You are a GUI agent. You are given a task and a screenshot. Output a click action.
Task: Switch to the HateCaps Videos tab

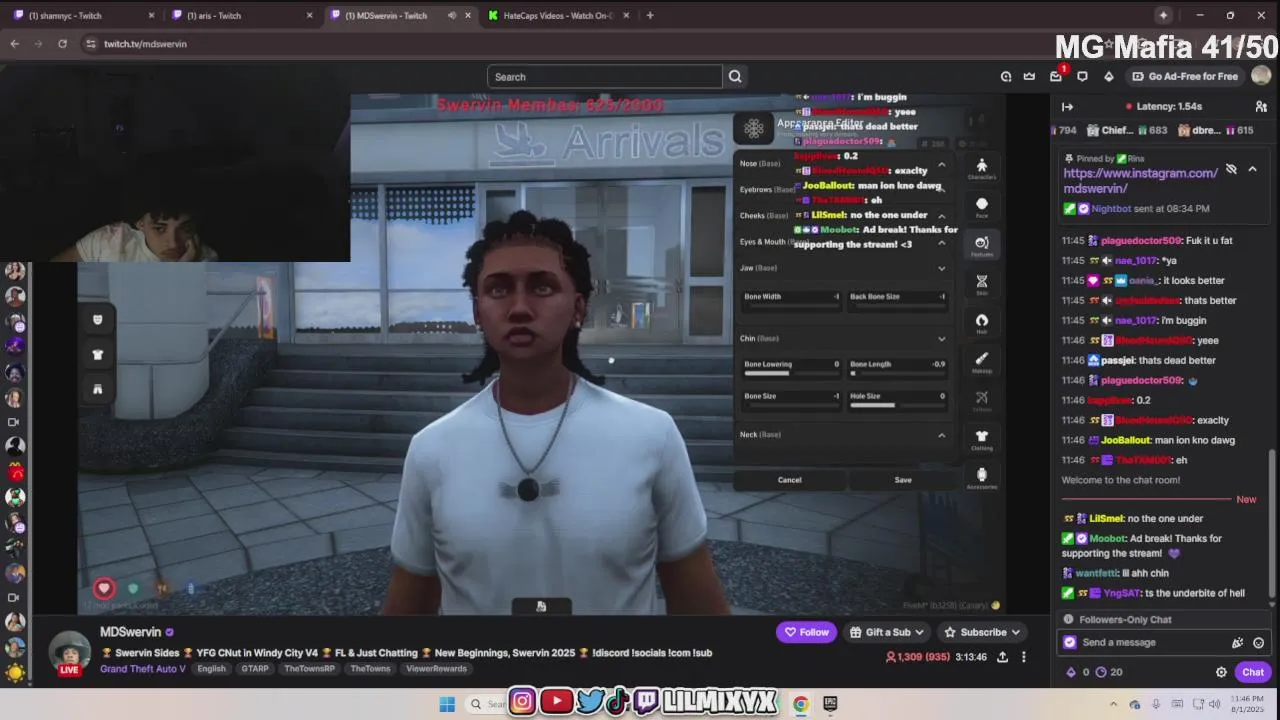point(557,16)
